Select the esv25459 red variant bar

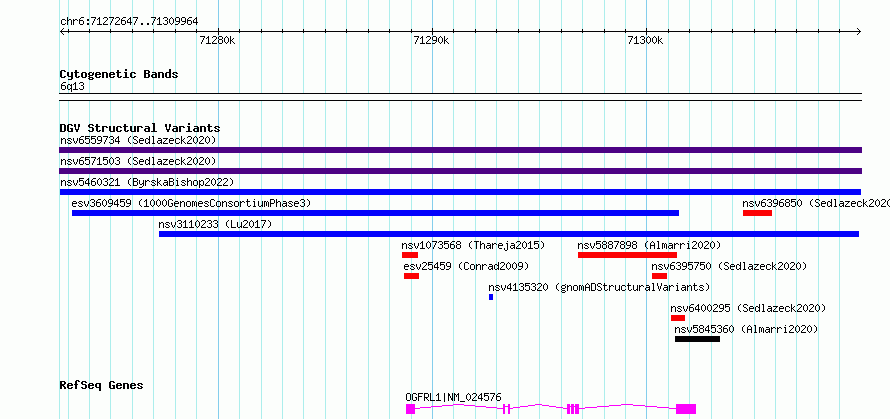412,276
